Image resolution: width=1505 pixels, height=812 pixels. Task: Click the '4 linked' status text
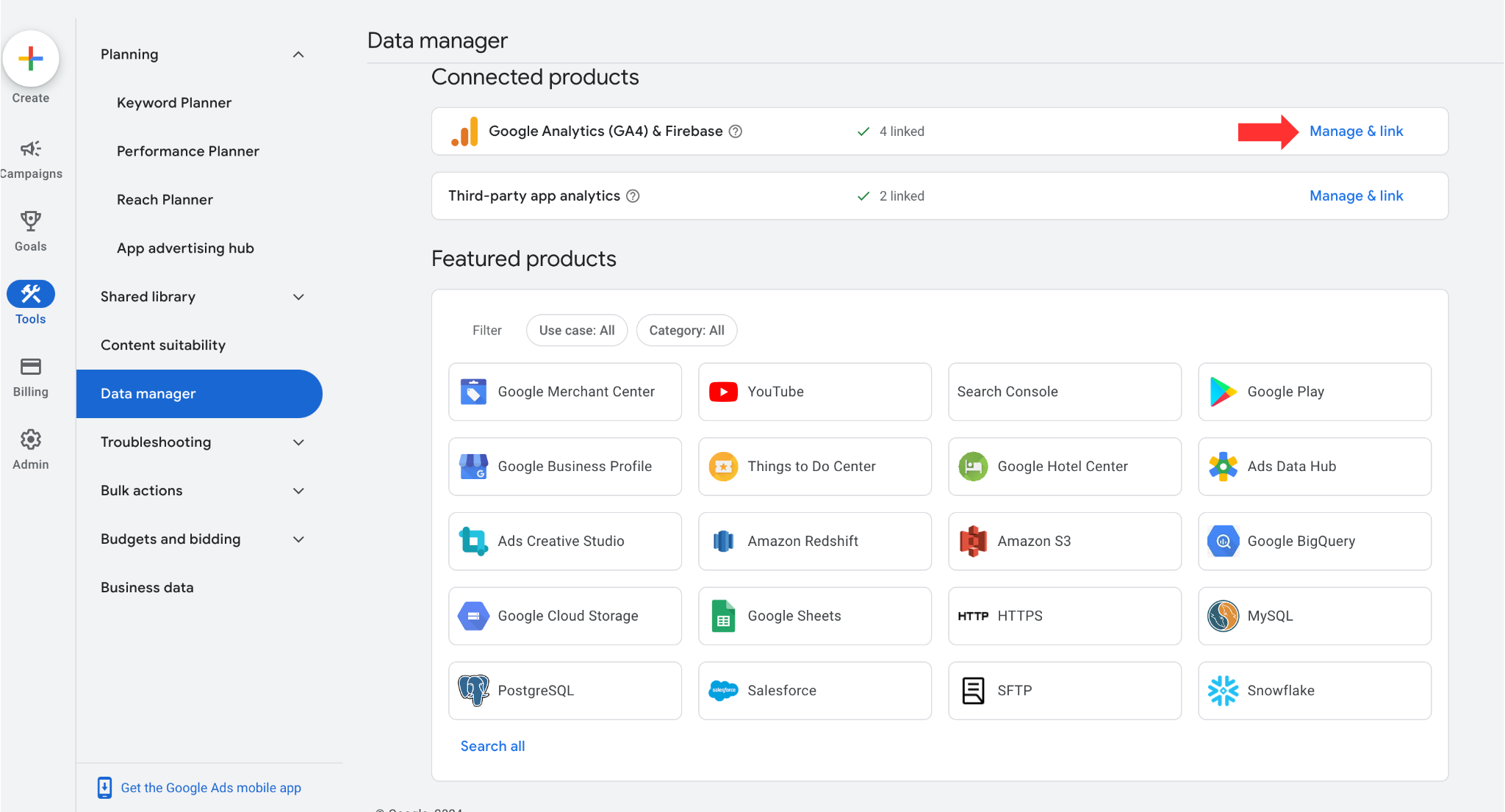click(x=902, y=132)
